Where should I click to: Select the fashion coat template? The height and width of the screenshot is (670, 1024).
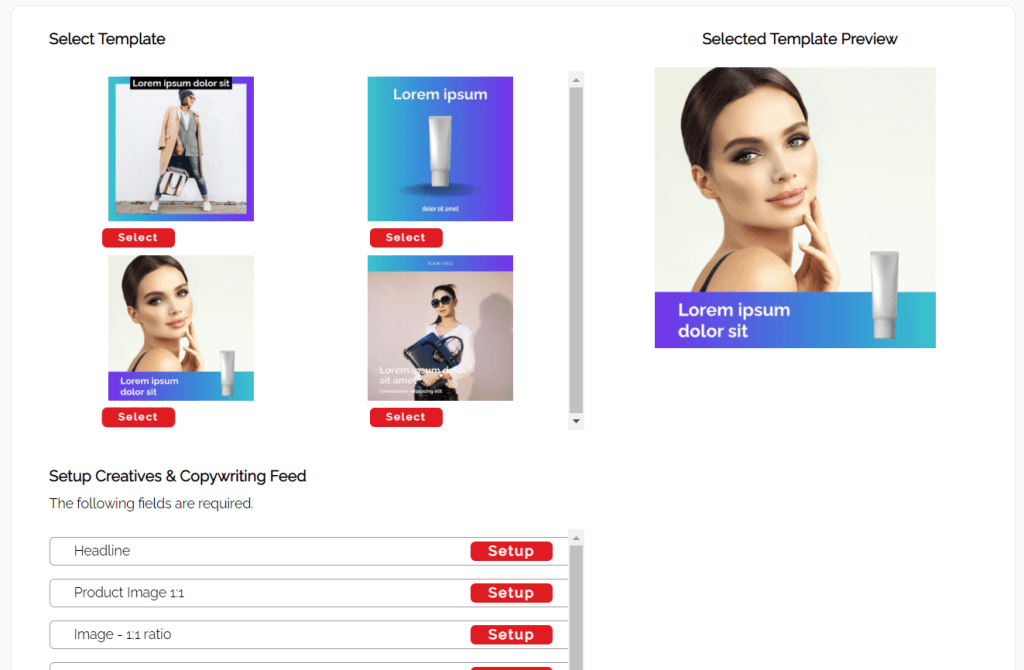pos(138,238)
